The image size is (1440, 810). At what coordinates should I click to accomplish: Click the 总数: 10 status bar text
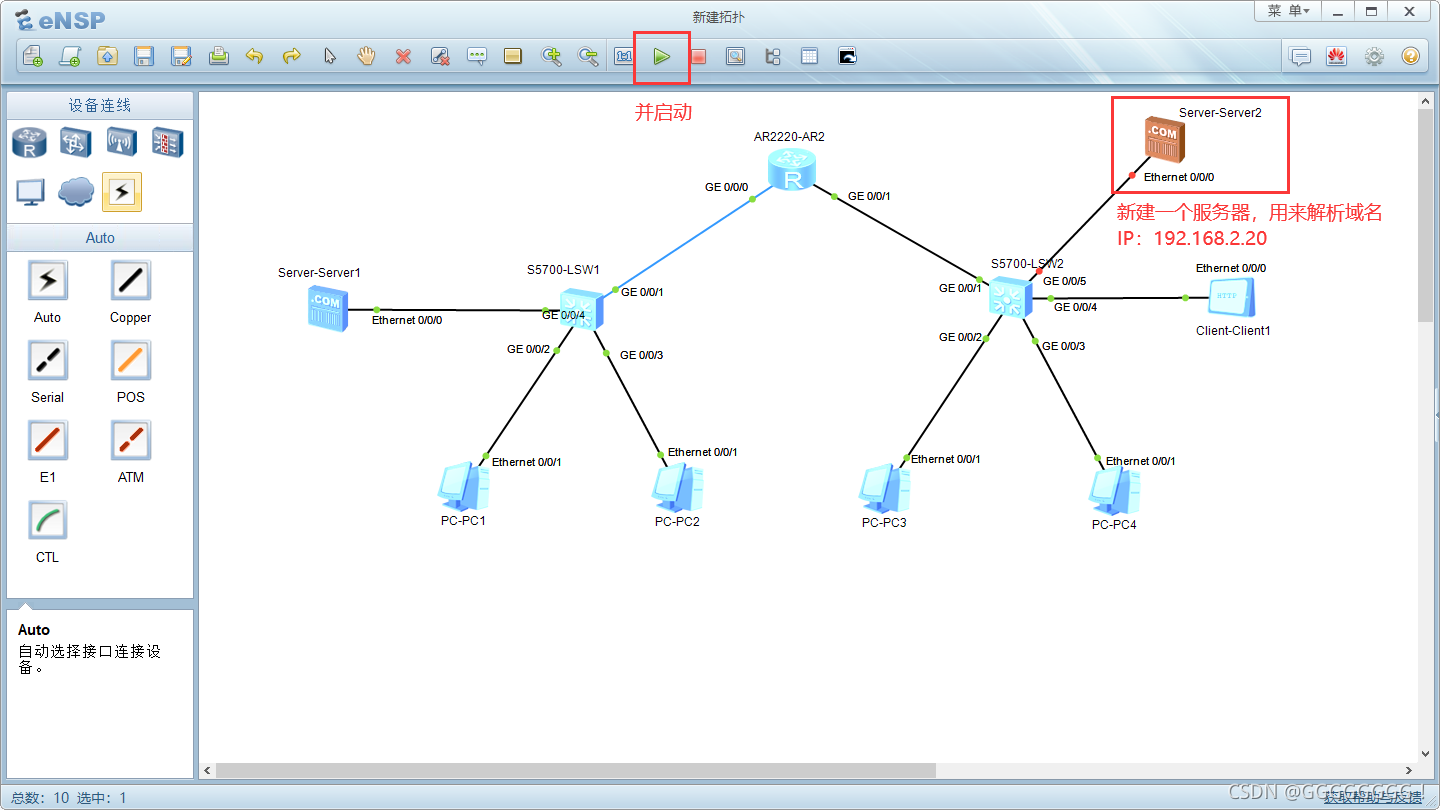click(40, 798)
